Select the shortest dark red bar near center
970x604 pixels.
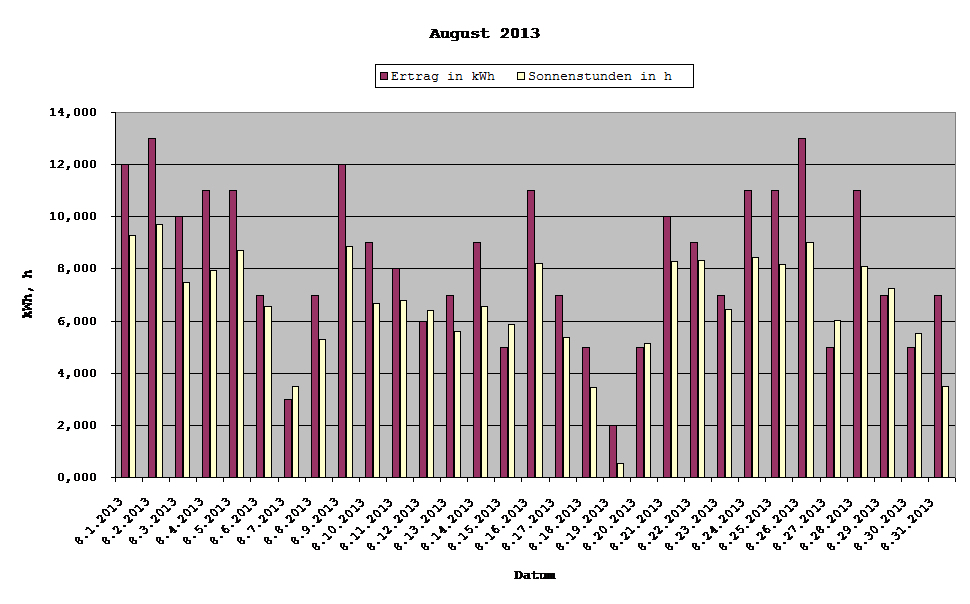pos(614,455)
